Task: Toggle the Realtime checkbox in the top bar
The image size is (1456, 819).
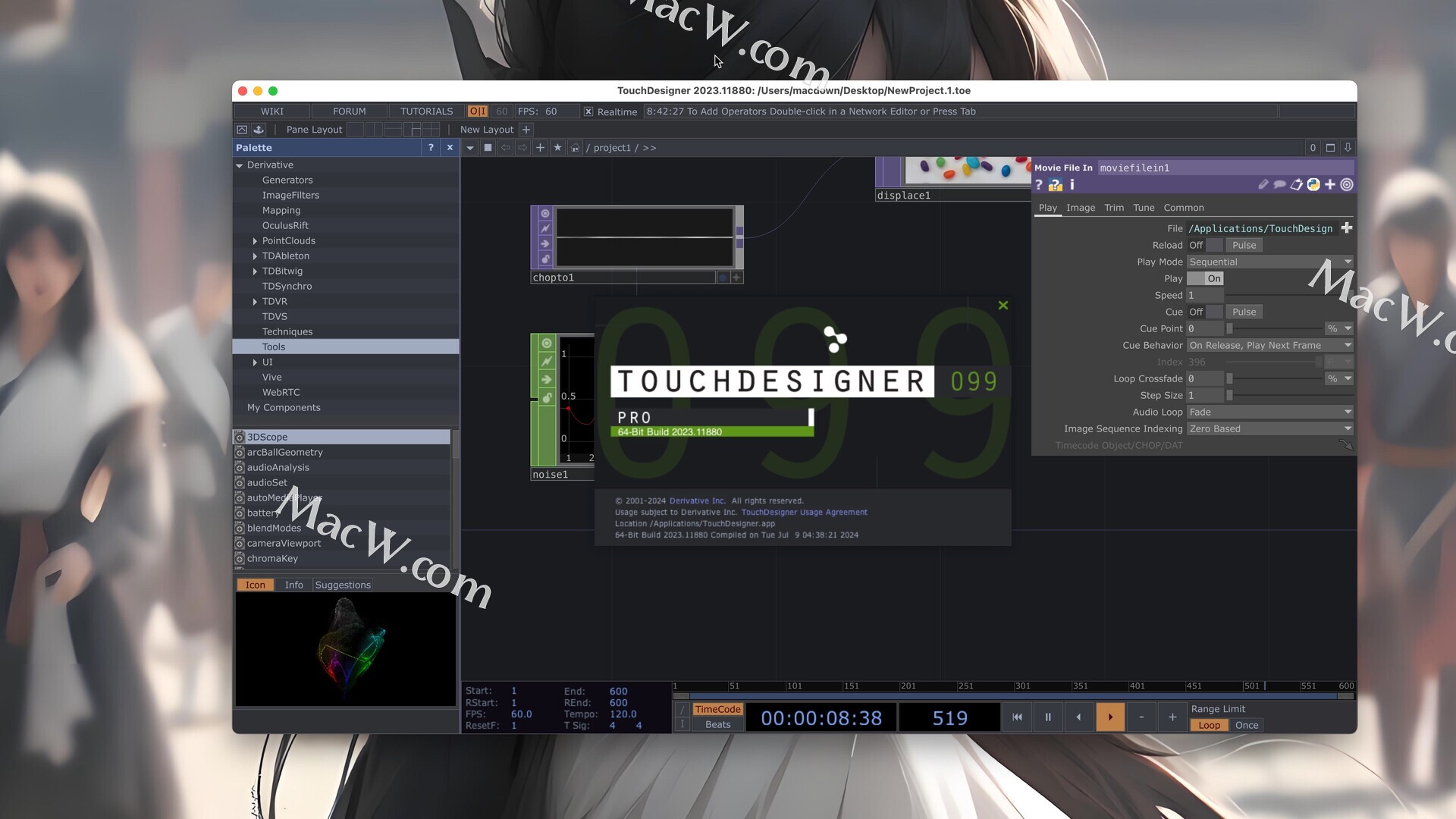Action: coord(588,111)
